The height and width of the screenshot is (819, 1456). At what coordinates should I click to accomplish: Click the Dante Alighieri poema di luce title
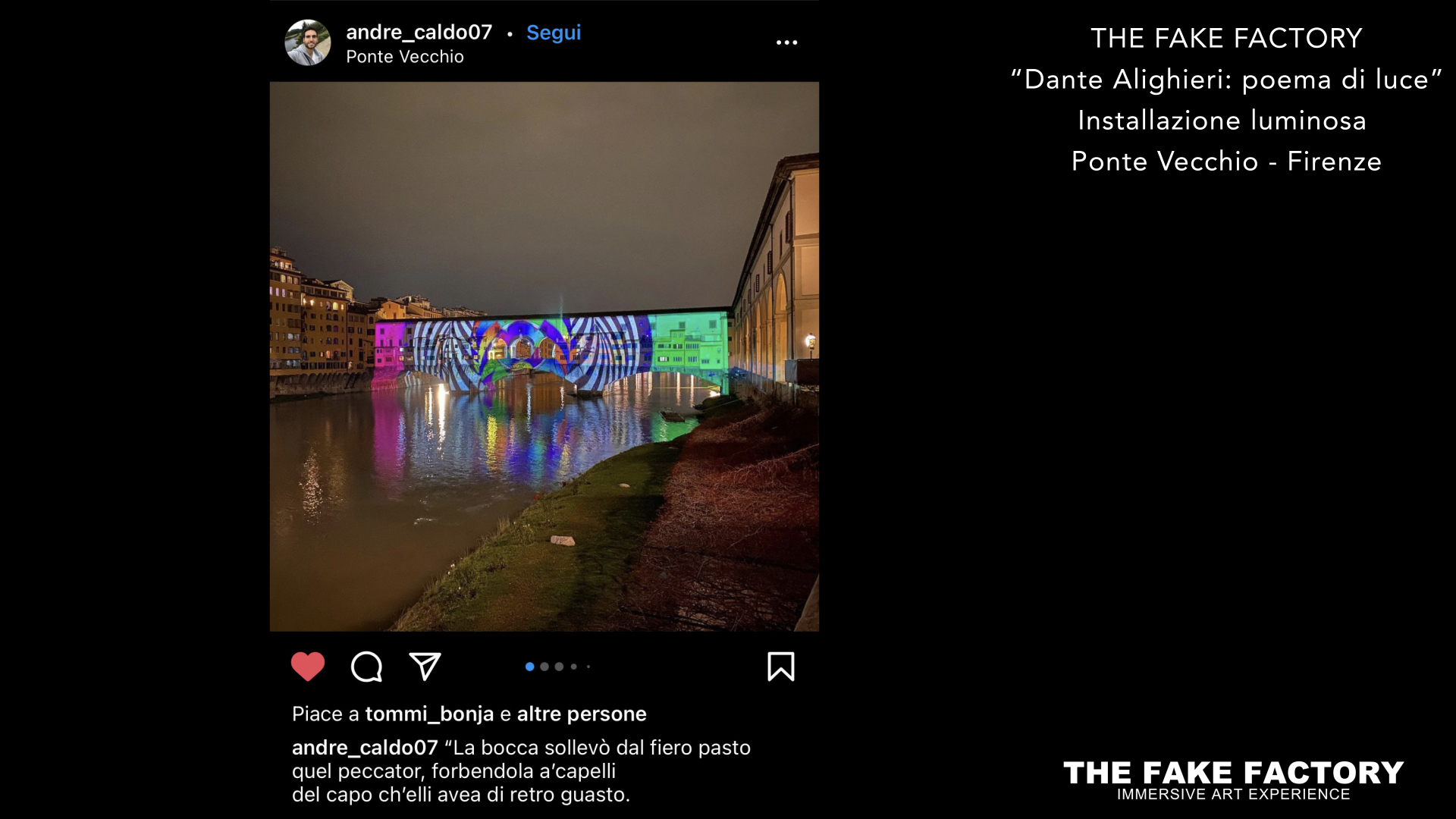coord(1226,80)
